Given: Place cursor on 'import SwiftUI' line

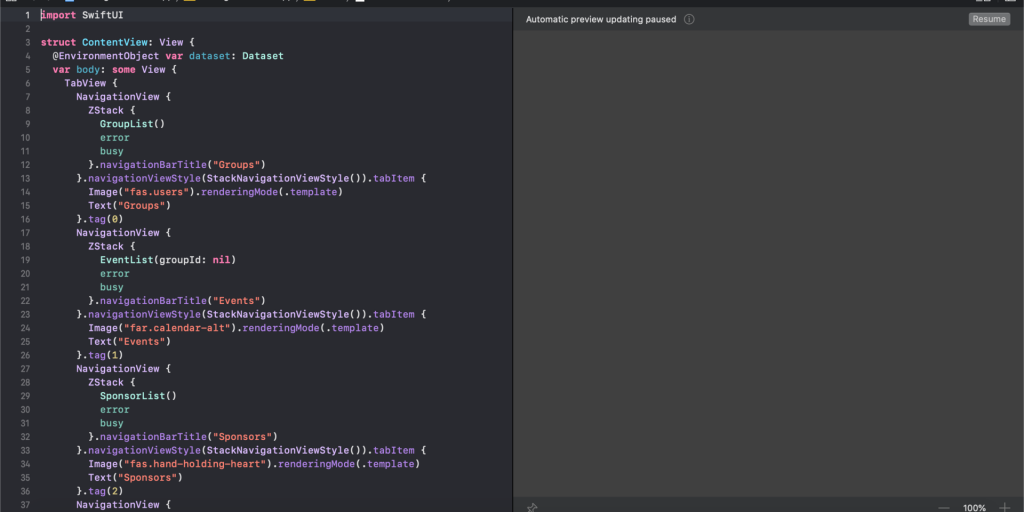Looking at the screenshot, I should [x=82, y=15].
